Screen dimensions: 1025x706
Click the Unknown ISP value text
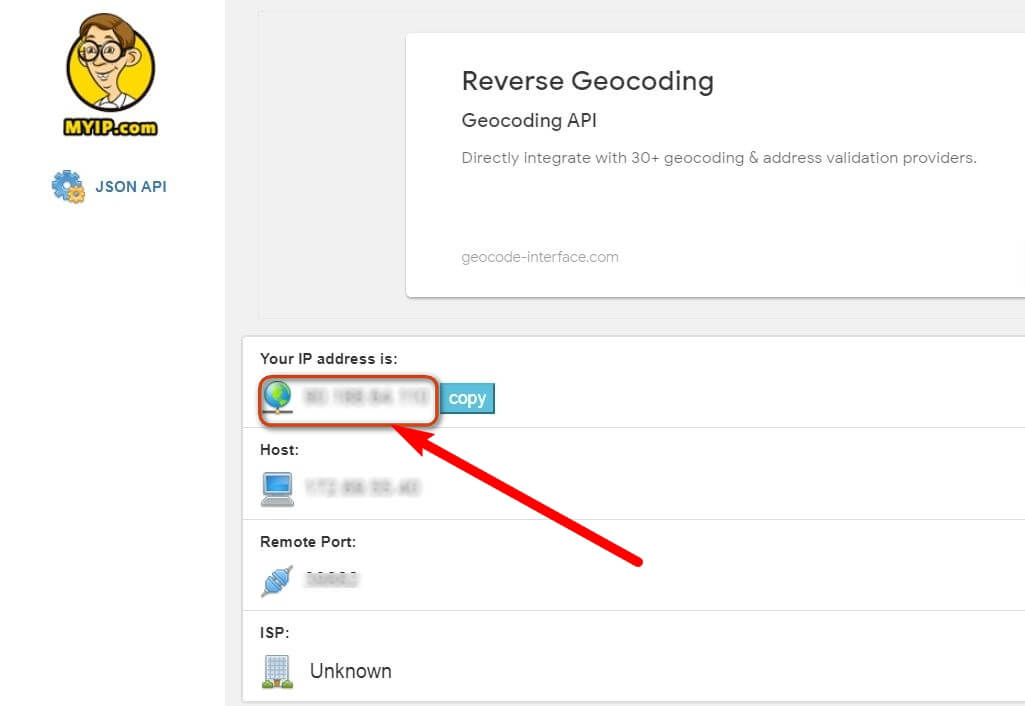(x=350, y=671)
